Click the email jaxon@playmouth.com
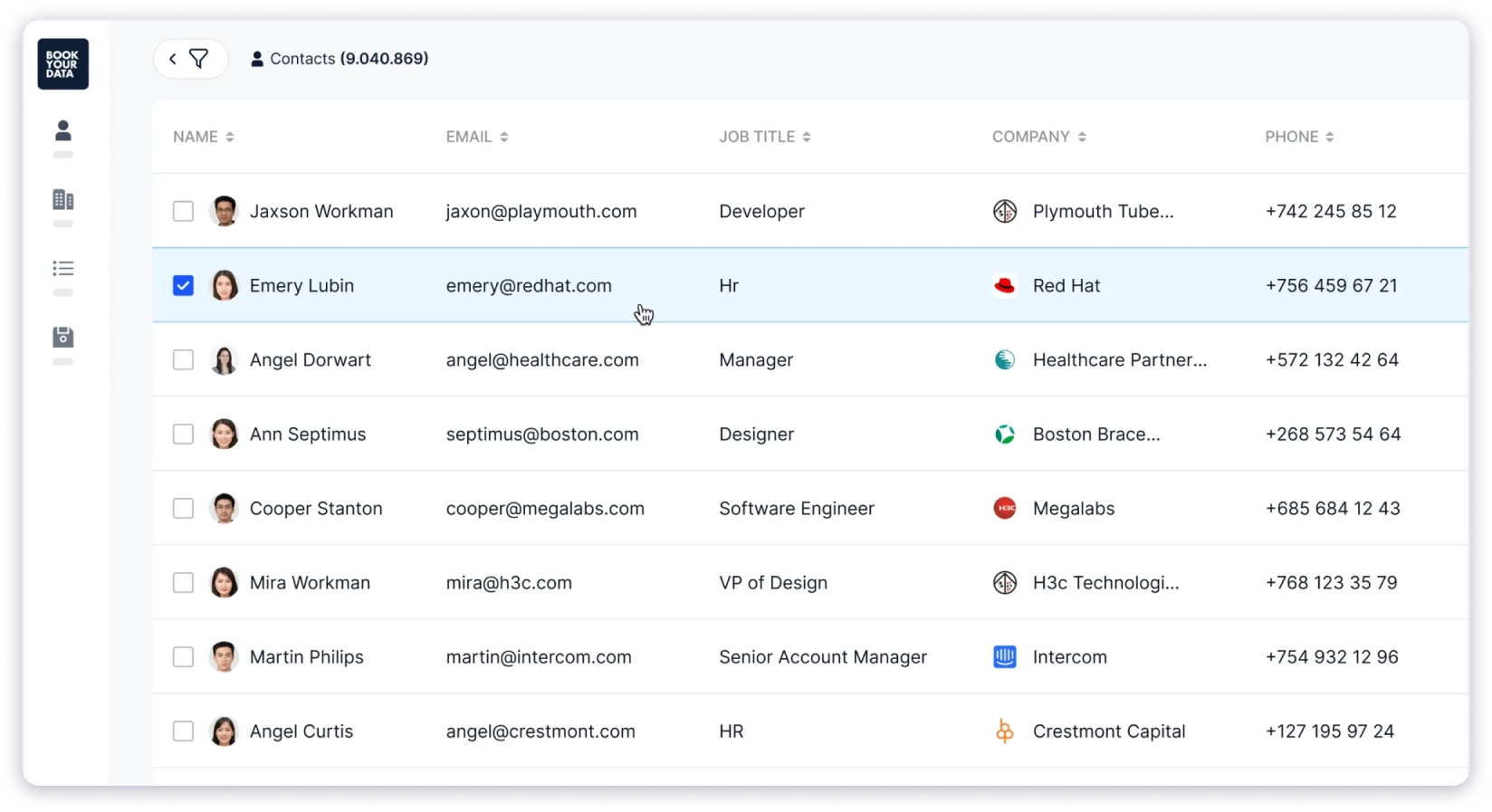 [x=541, y=211]
